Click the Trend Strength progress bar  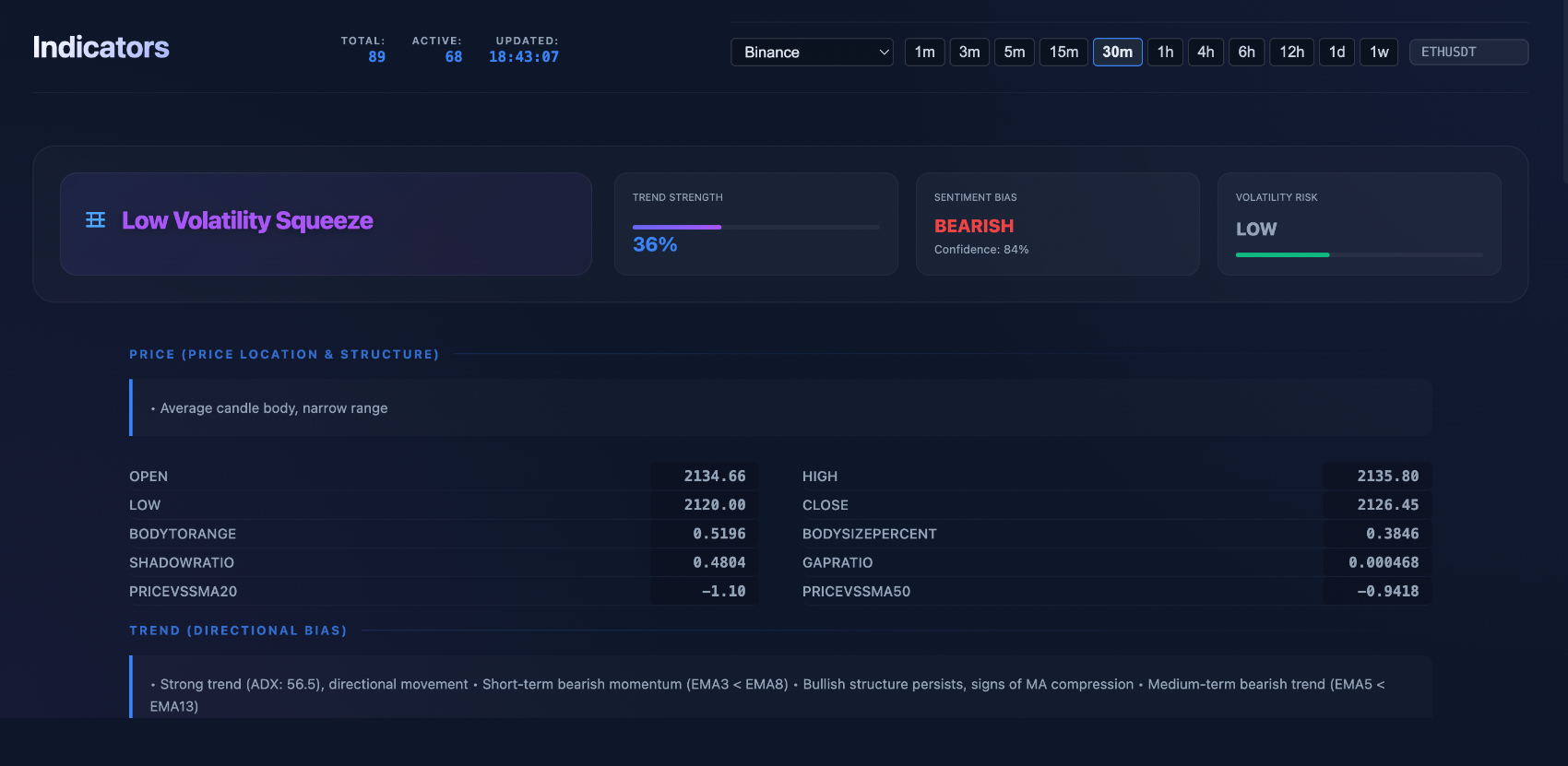755,227
